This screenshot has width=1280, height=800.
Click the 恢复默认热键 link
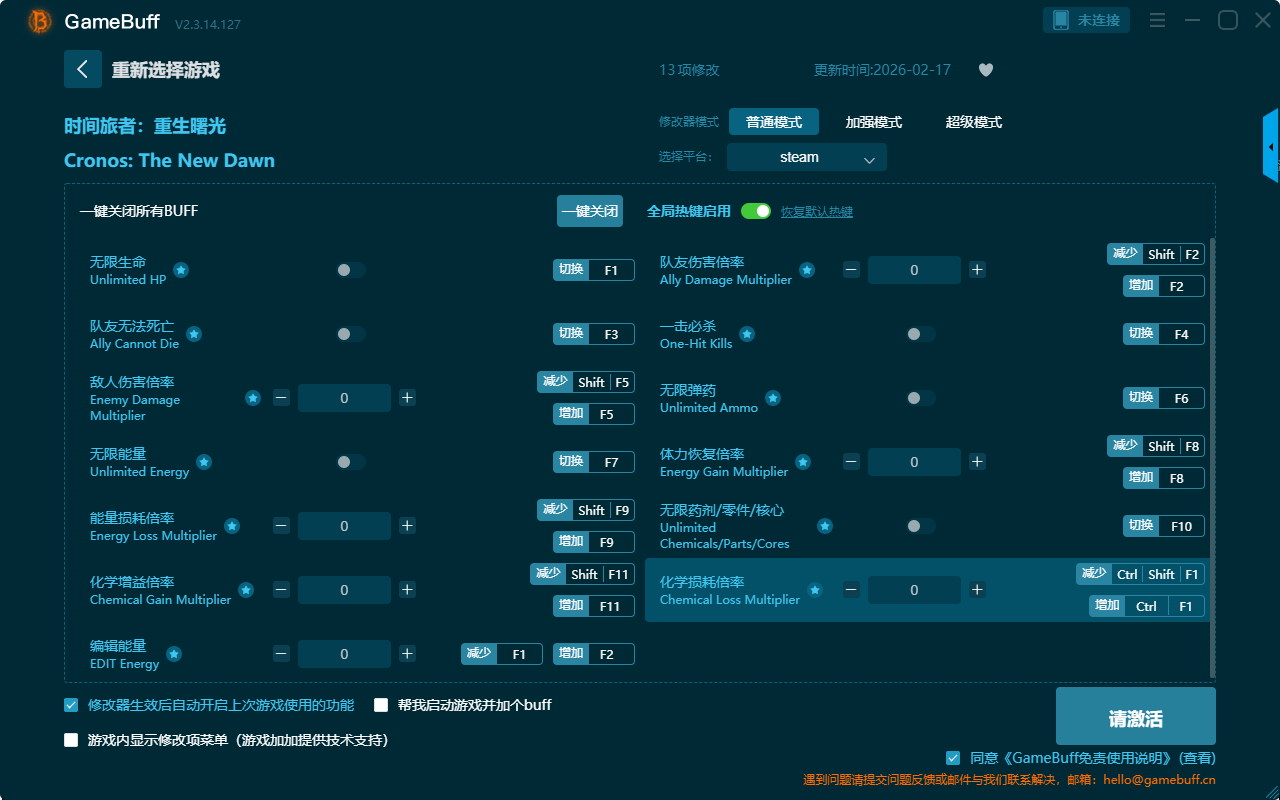[x=816, y=212]
